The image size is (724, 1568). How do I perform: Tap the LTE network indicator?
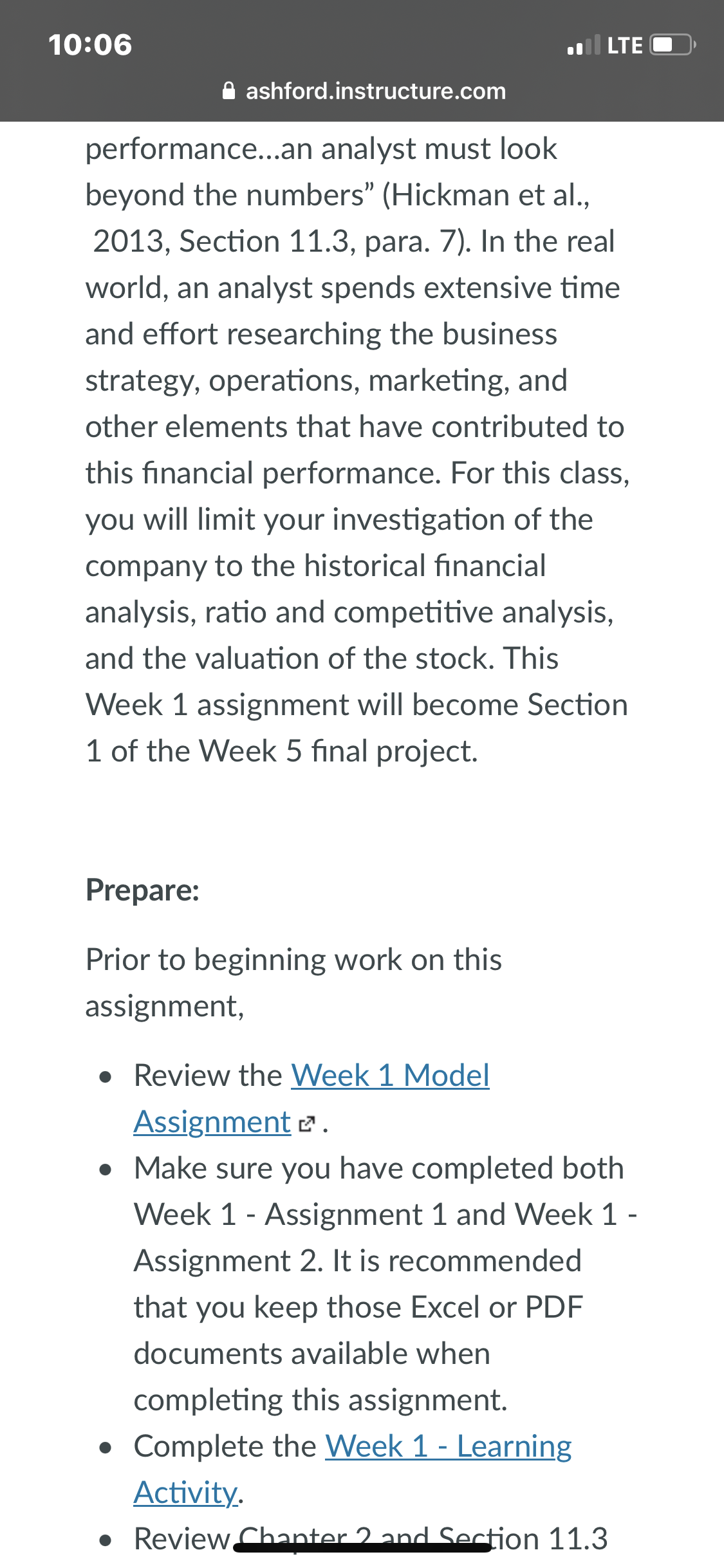[625, 45]
